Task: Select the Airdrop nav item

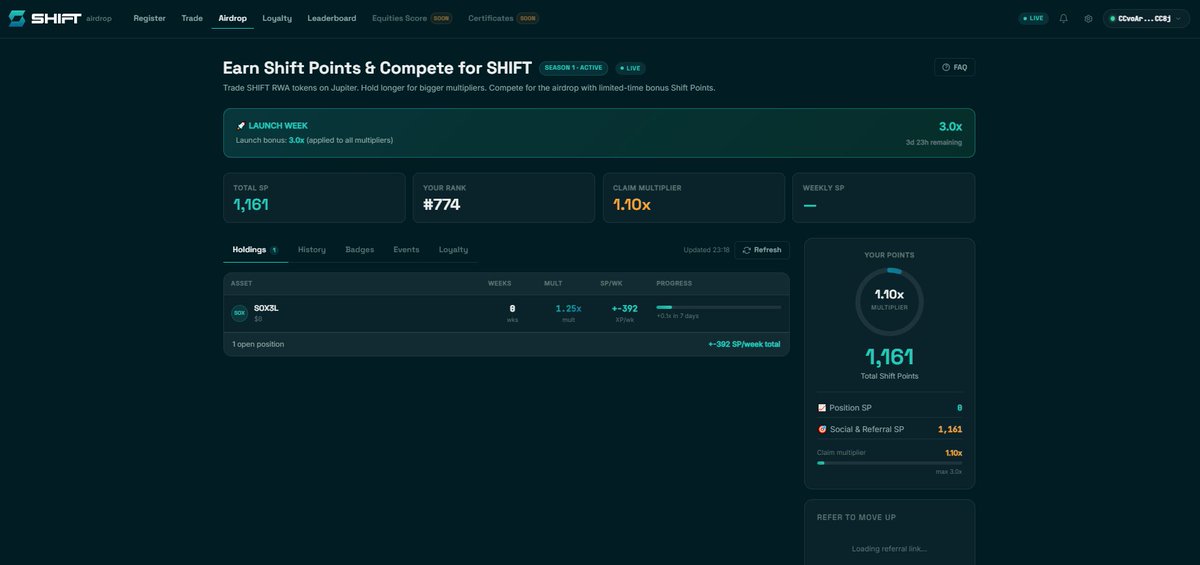Action: [233, 18]
